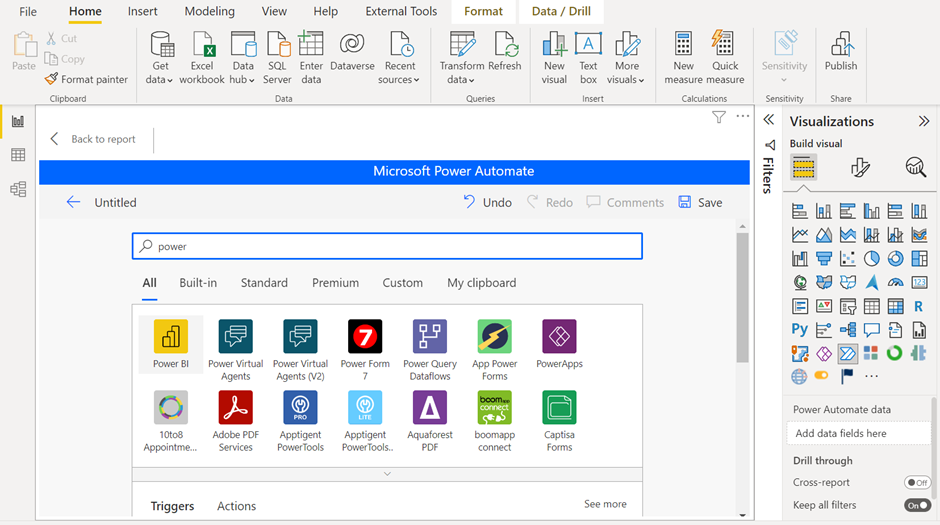
Task: Pick Power Virtual Agents (V2) connector
Action: [300, 336]
